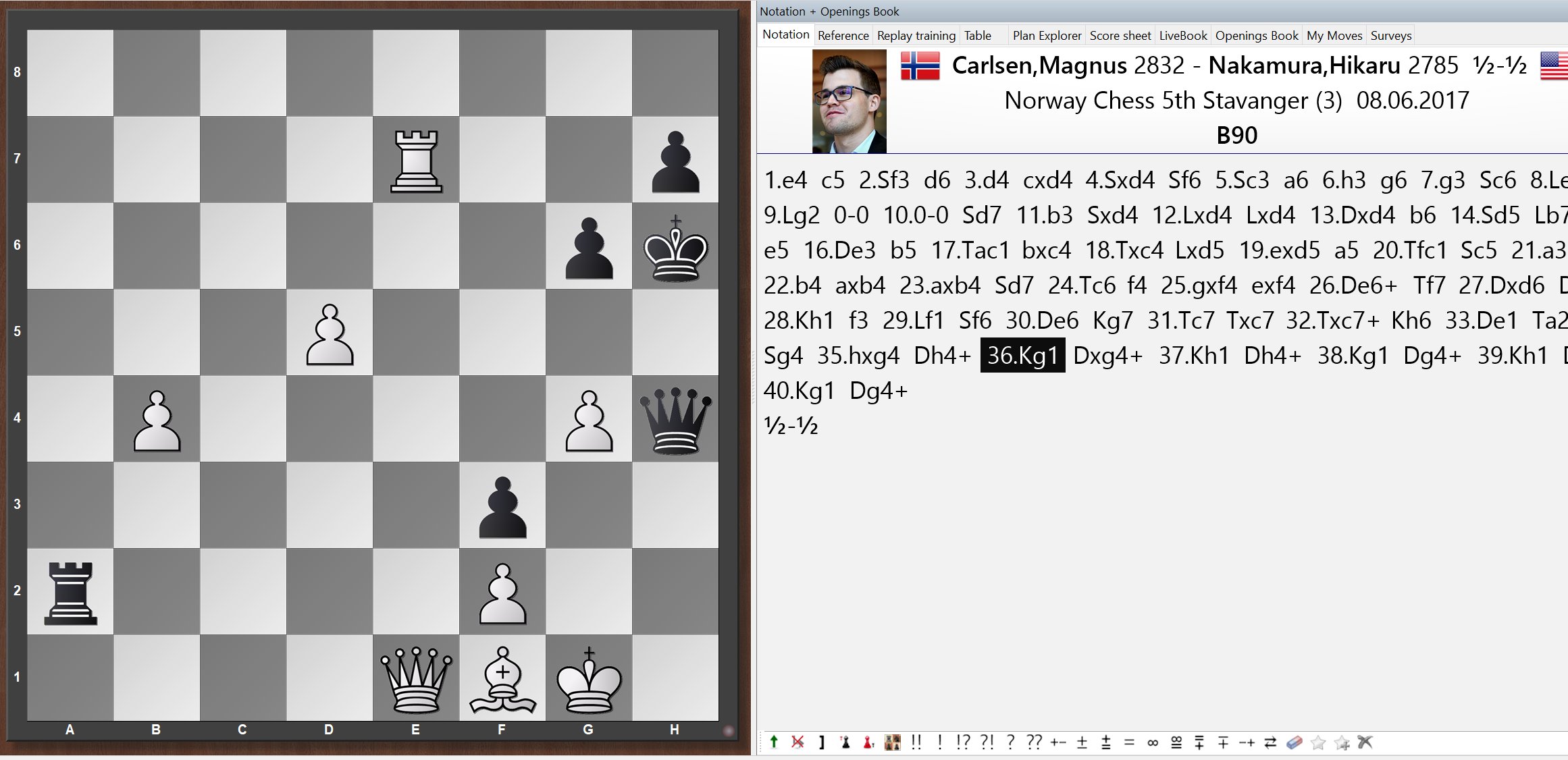
Task: Open the Plan Explorer tab
Action: [1047, 35]
